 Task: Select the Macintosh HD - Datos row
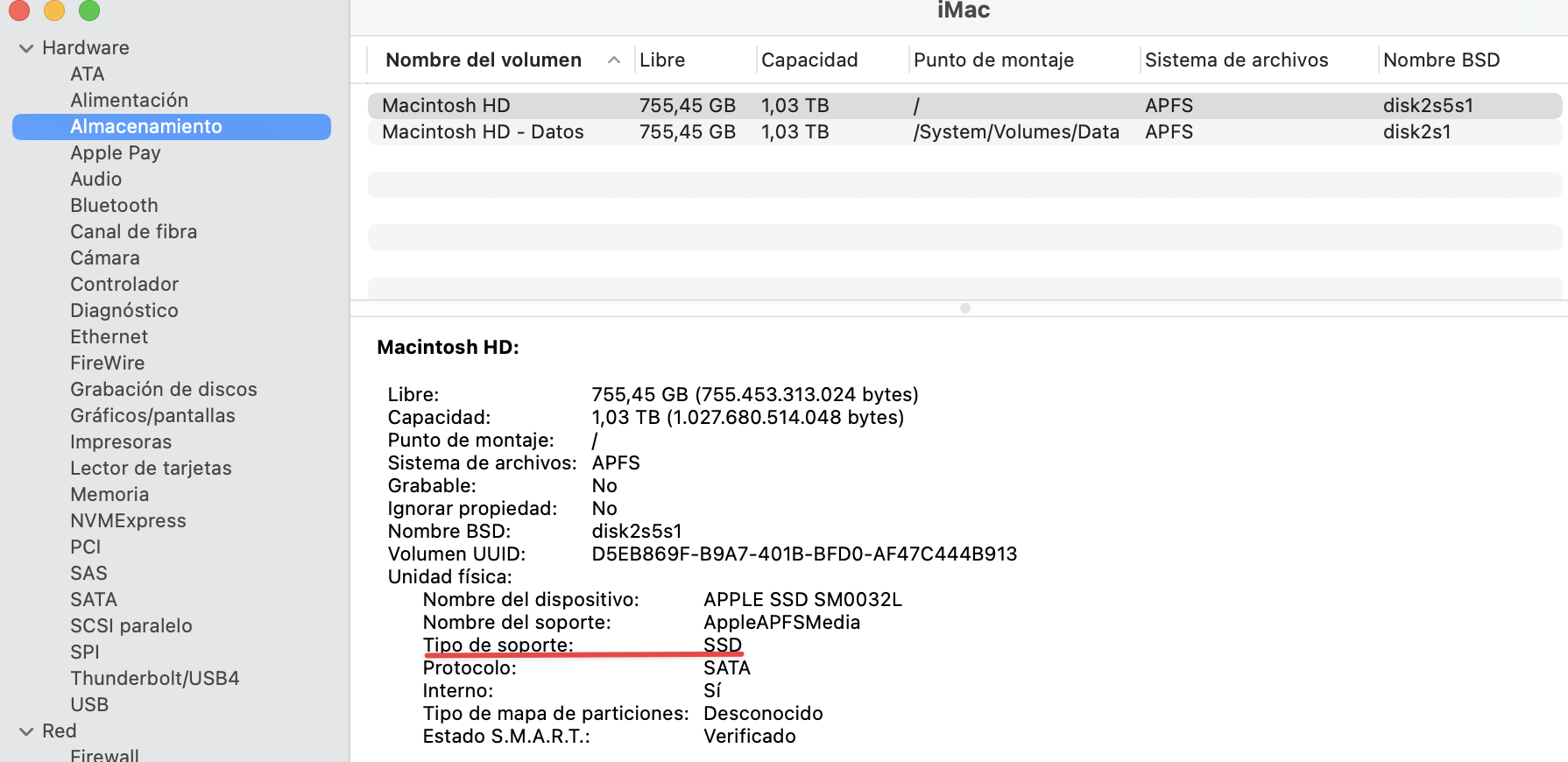point(965,132)
